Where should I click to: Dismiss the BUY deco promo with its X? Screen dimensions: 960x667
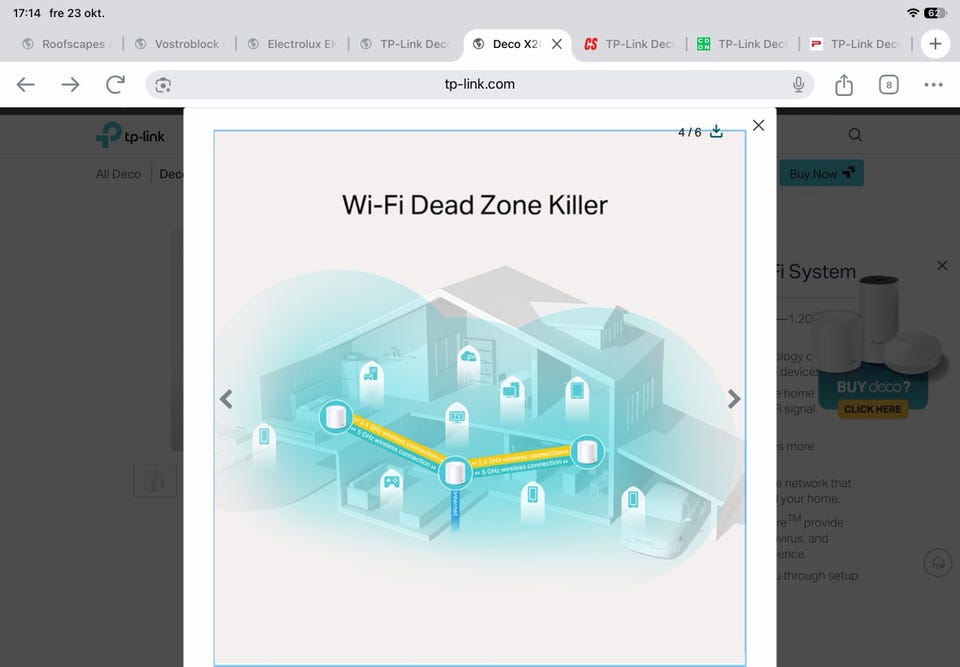coord(942,265)
